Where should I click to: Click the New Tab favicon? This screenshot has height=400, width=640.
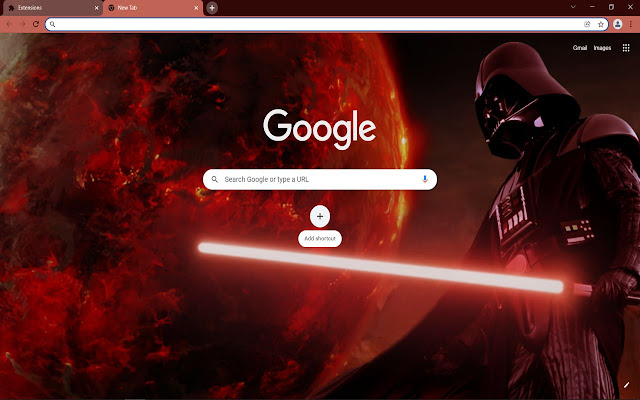point(111,8)
